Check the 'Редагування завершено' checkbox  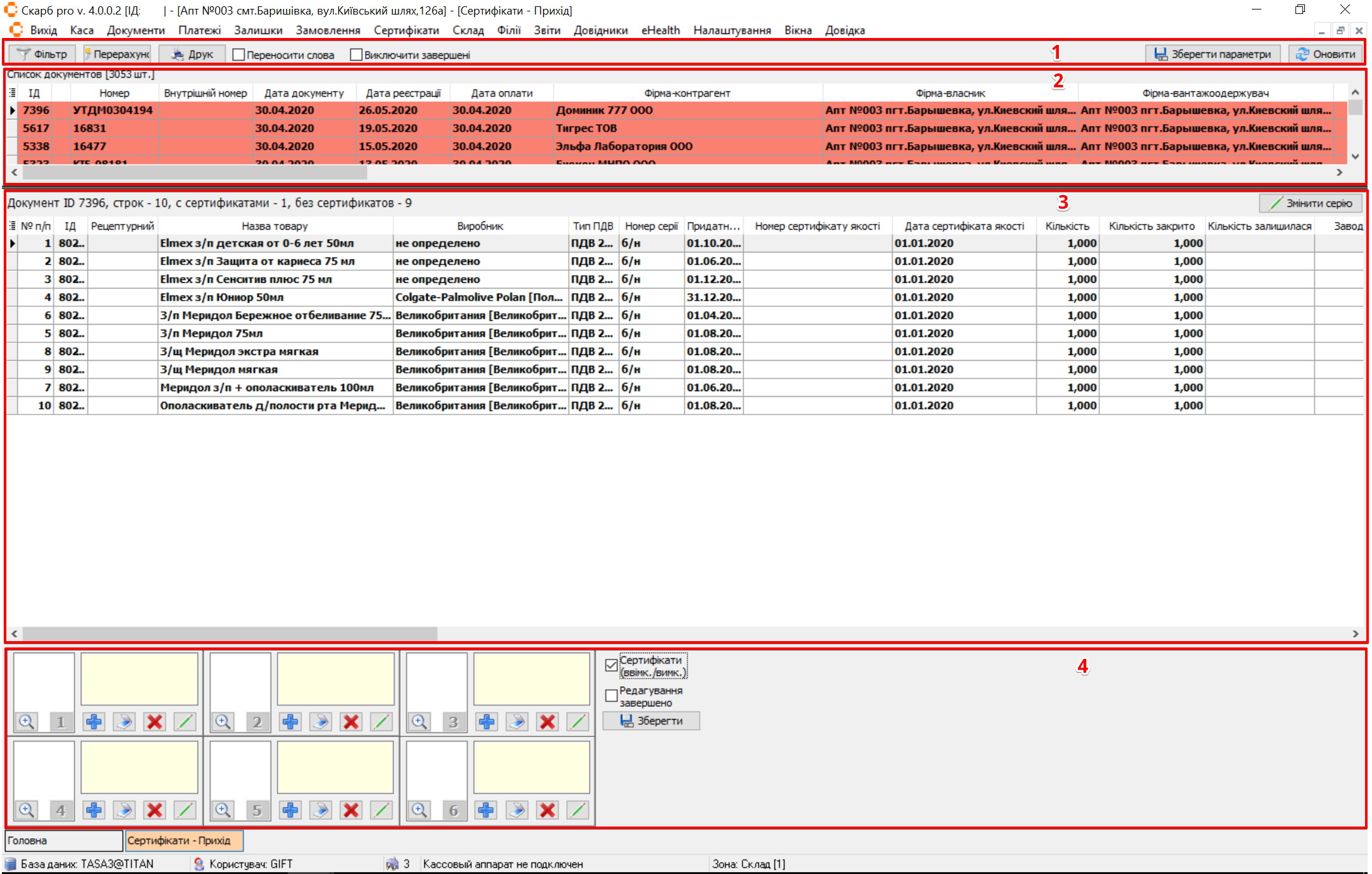pos(611,696)
